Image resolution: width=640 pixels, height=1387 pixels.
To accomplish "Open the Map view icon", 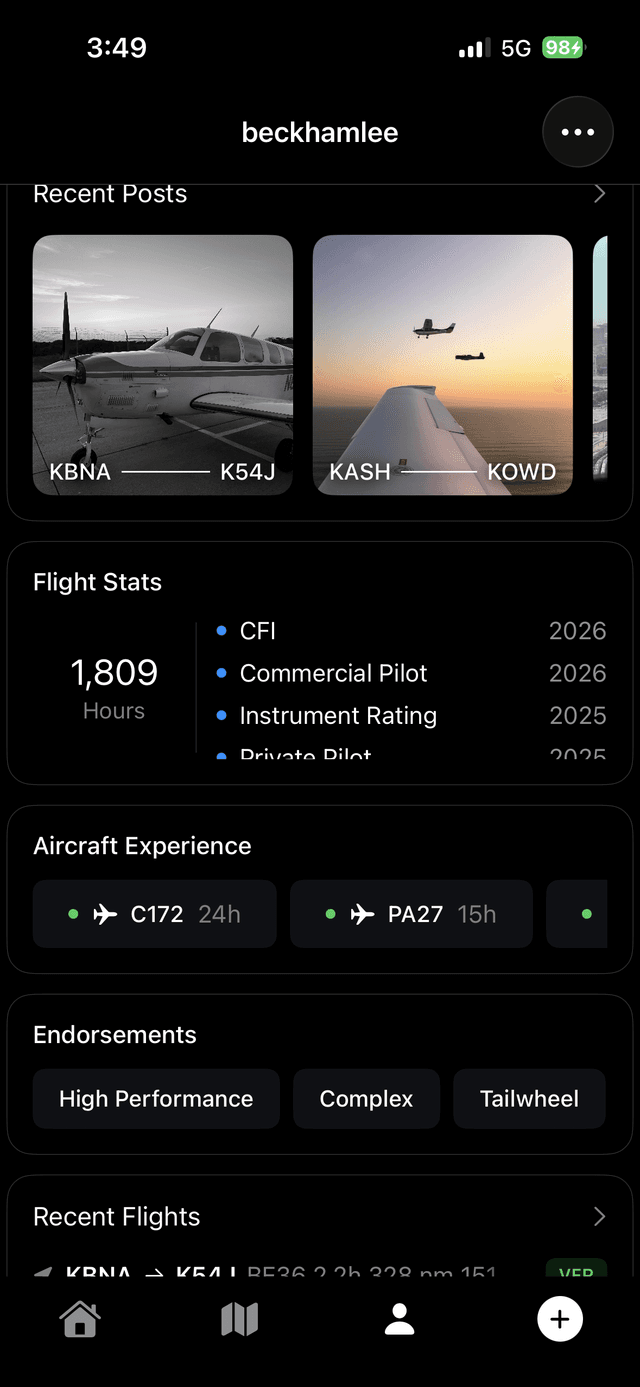I will point(240,1318).
